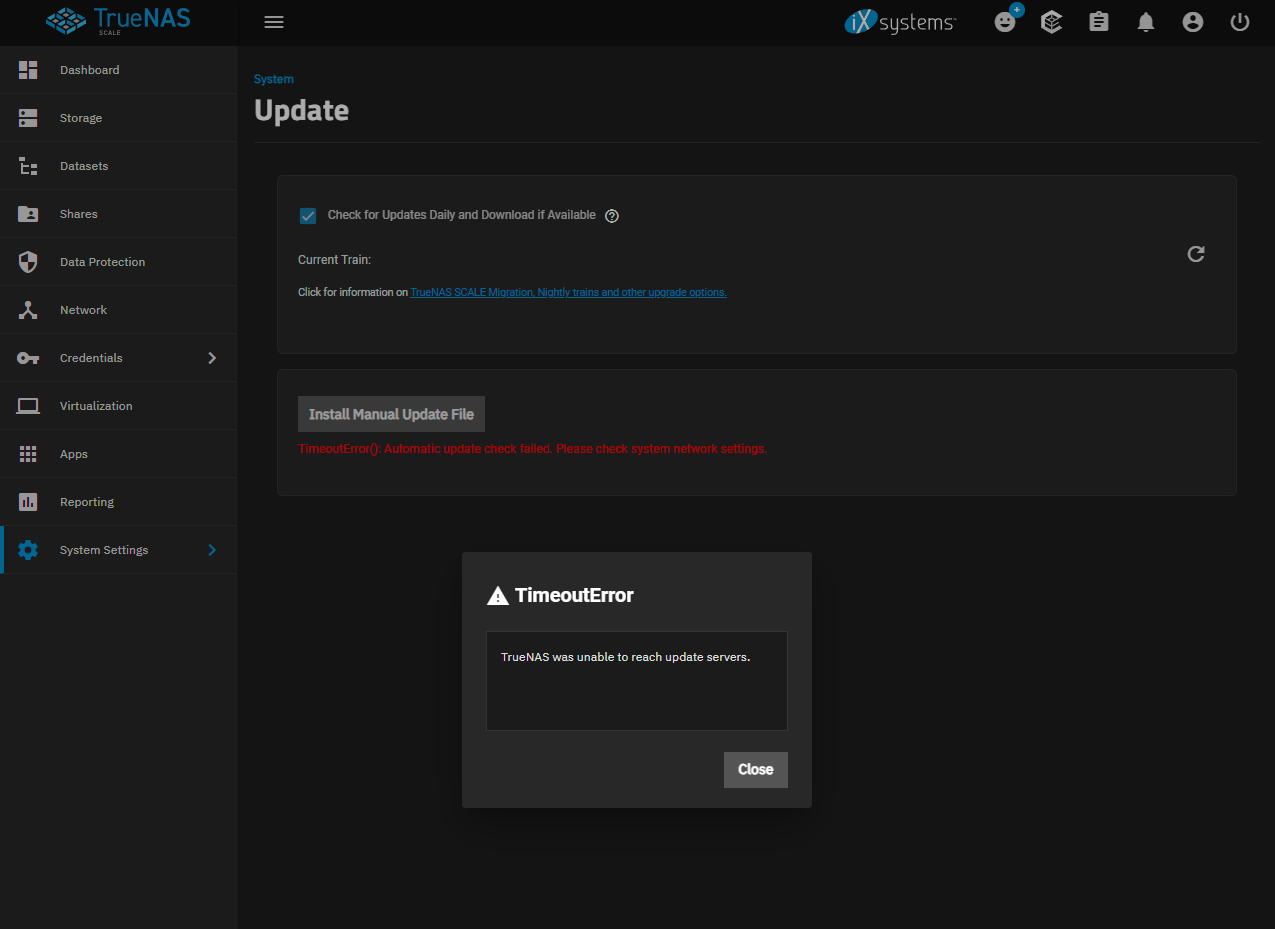Go to Dashboard in sidebar

118,70
